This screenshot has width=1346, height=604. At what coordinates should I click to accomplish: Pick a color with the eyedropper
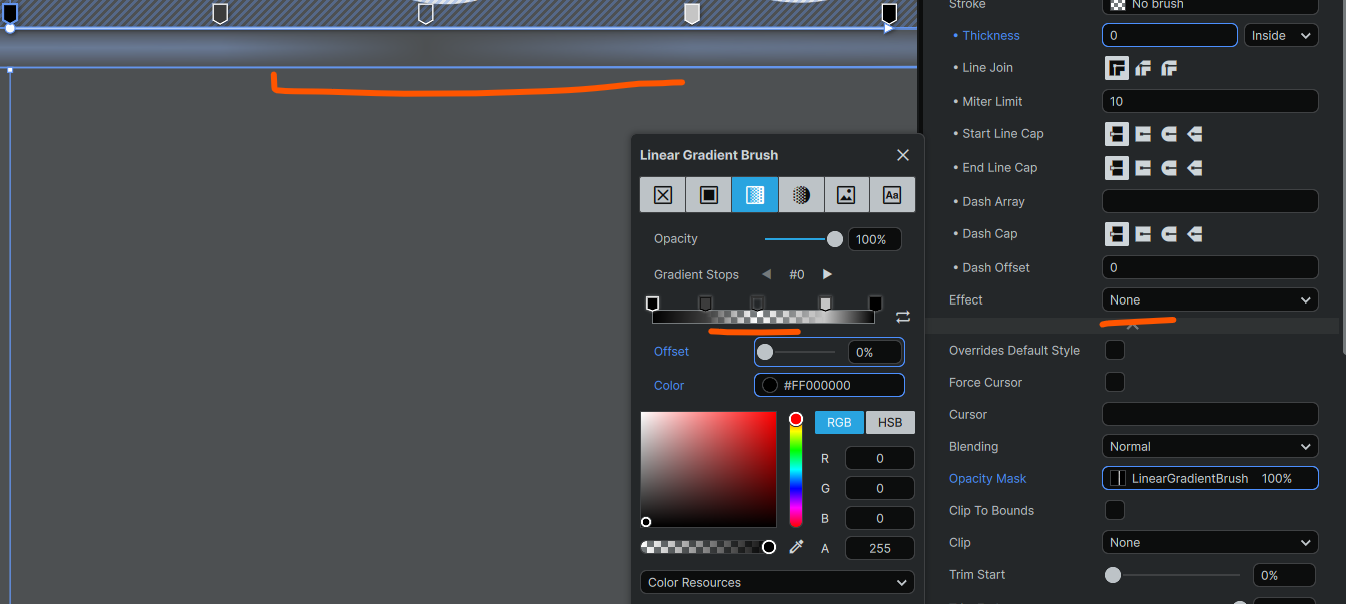(797, 547)
